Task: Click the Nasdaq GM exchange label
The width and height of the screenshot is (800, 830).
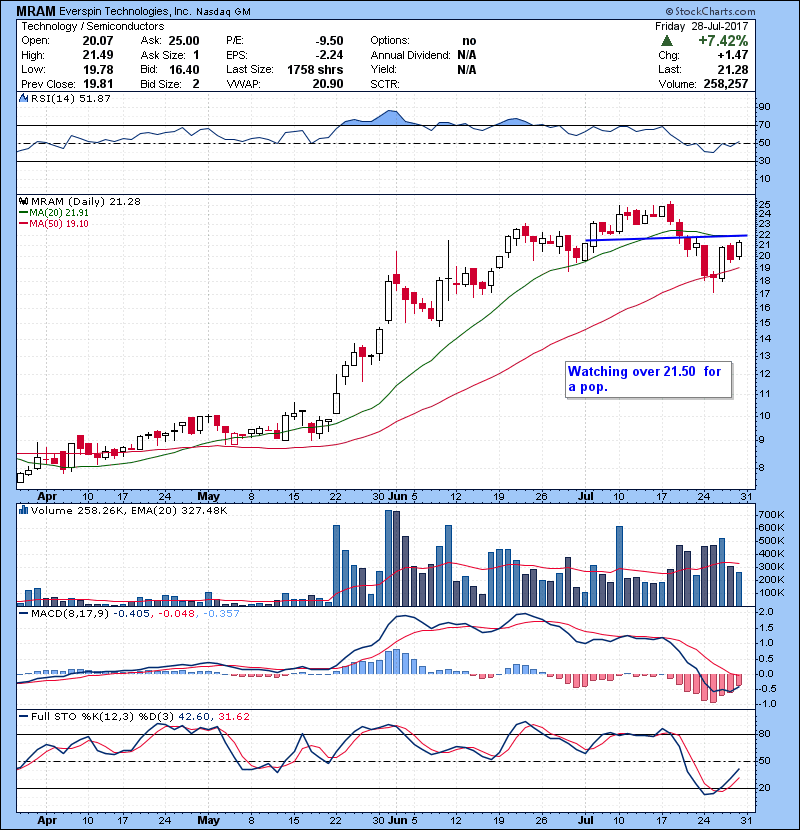Action: 223,12
